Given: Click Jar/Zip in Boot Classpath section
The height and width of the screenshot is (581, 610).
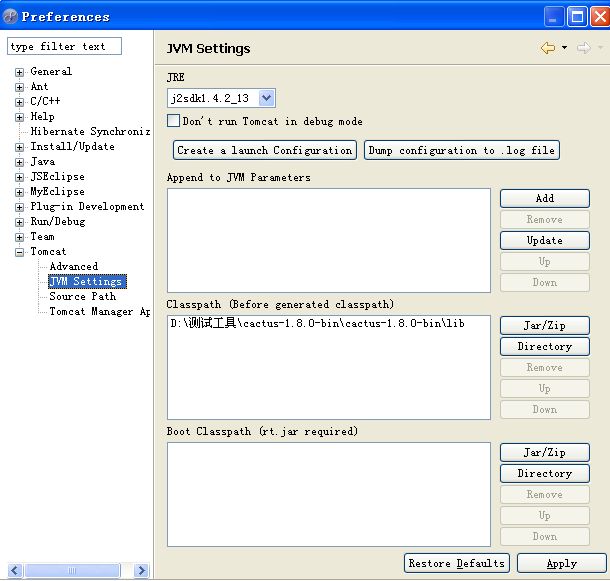Looking at the screenshot, I should [545, 453].
